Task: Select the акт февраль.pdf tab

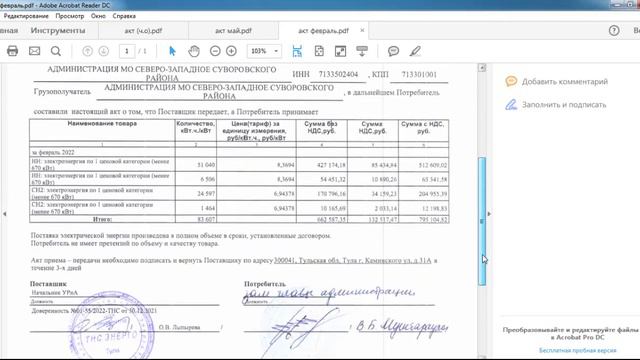Action: pyautogui.click(x=324, y=31)
